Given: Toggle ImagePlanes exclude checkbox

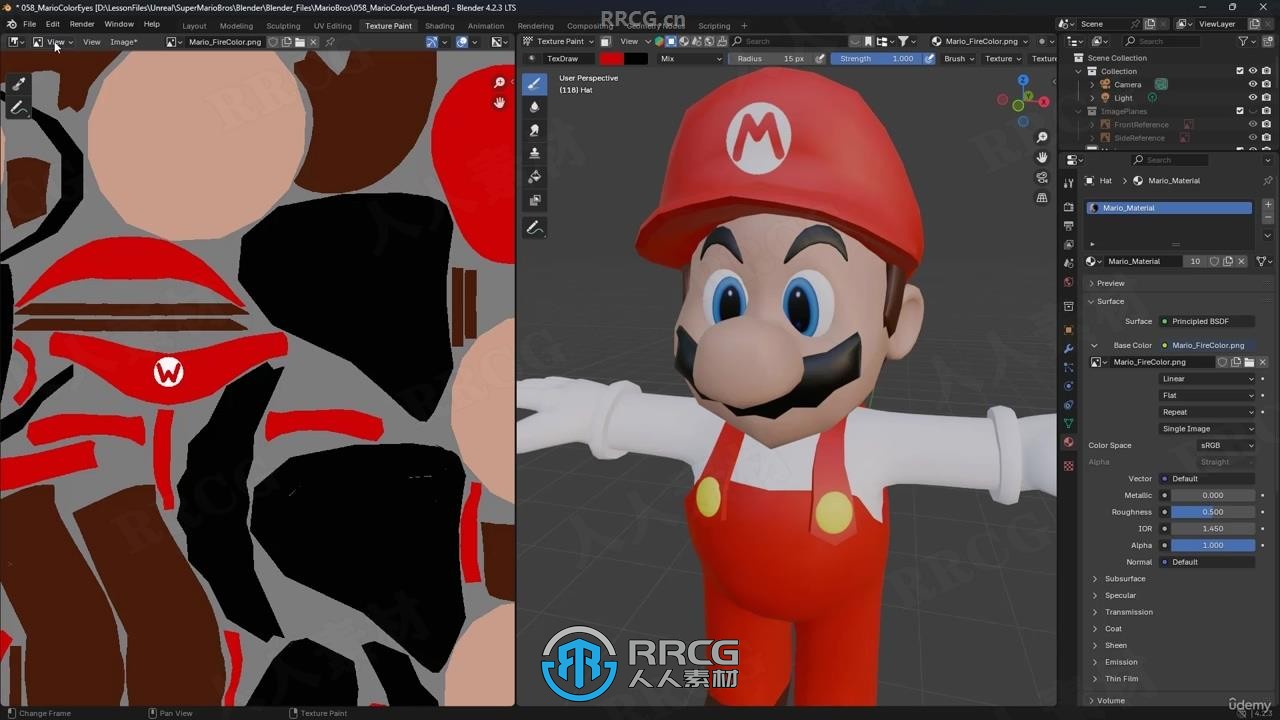Looking at the screenshot, I should tap(1240, 111).
